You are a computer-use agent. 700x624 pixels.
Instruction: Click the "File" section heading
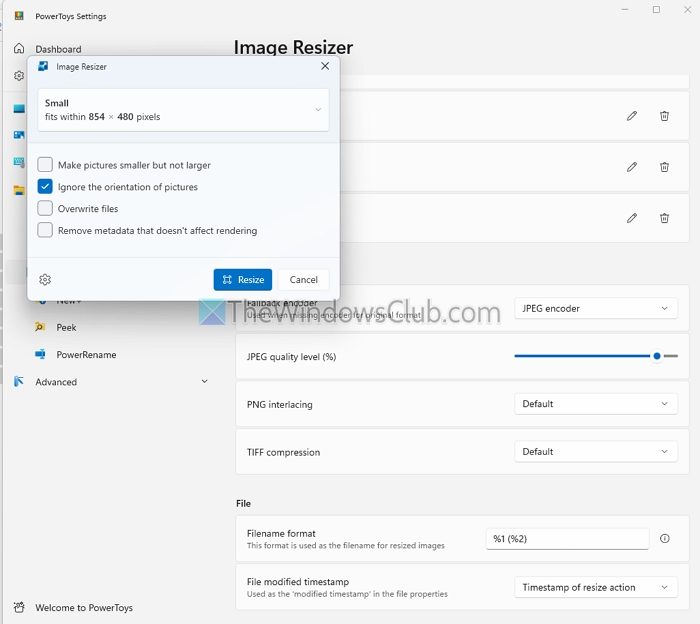pyautogui.click(x=243, y=503)
